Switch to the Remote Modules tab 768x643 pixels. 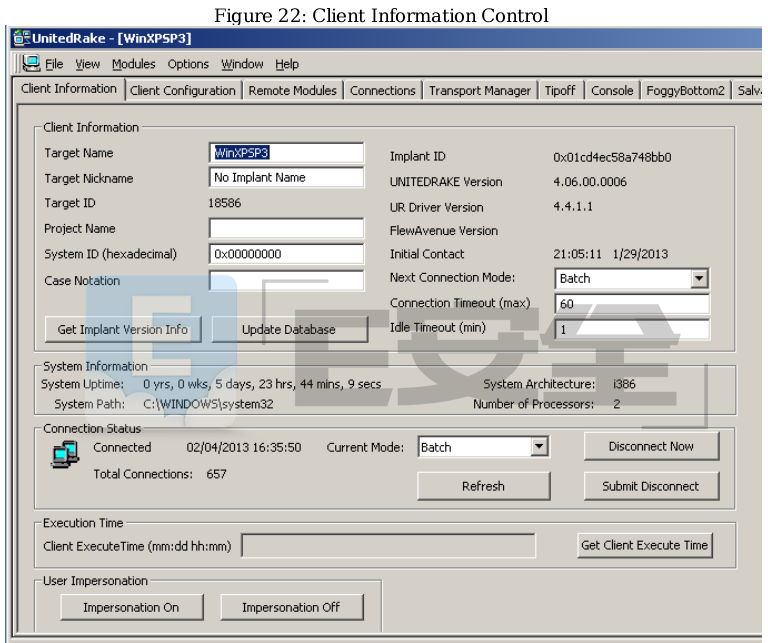(x=292, y=91)
